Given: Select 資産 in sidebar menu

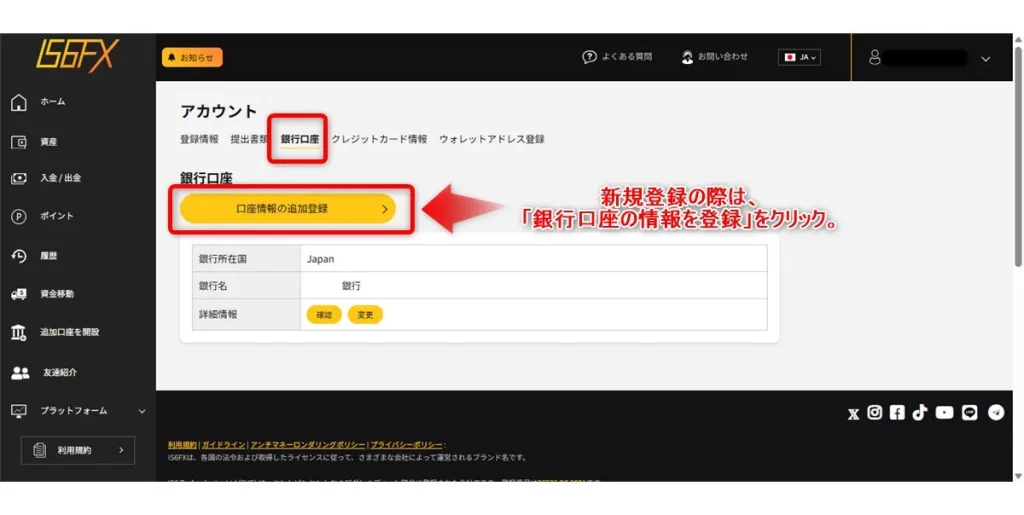Looking at the screenshot, I should (49, 142).
